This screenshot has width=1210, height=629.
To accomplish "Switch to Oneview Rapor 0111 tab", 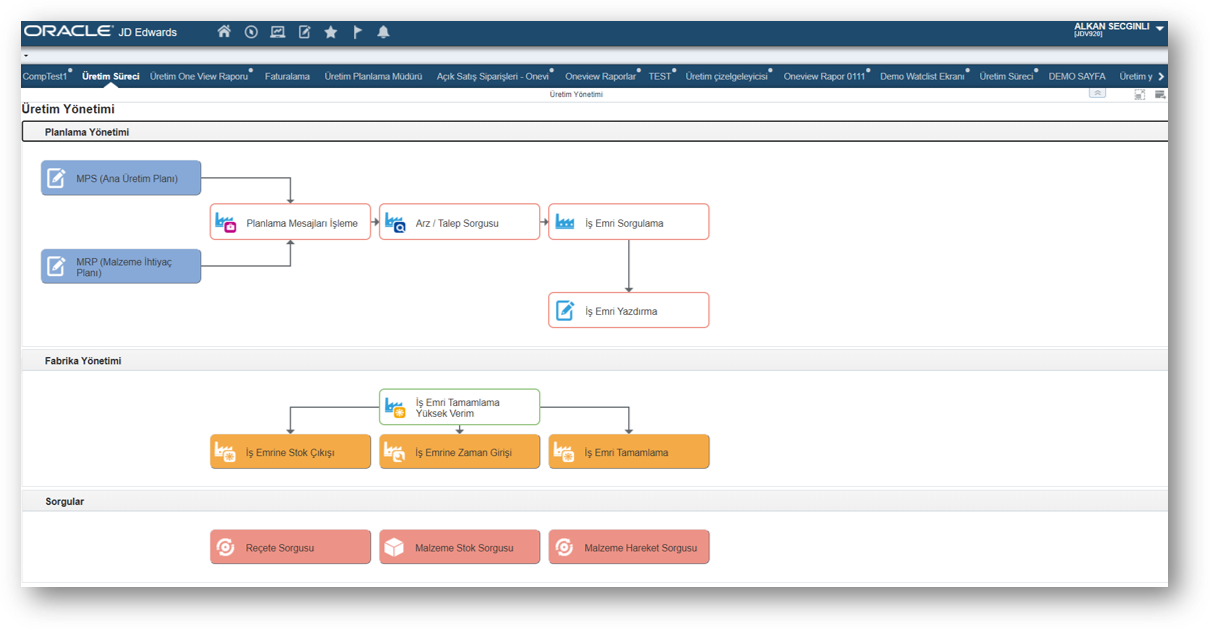I will coord(824,76).
